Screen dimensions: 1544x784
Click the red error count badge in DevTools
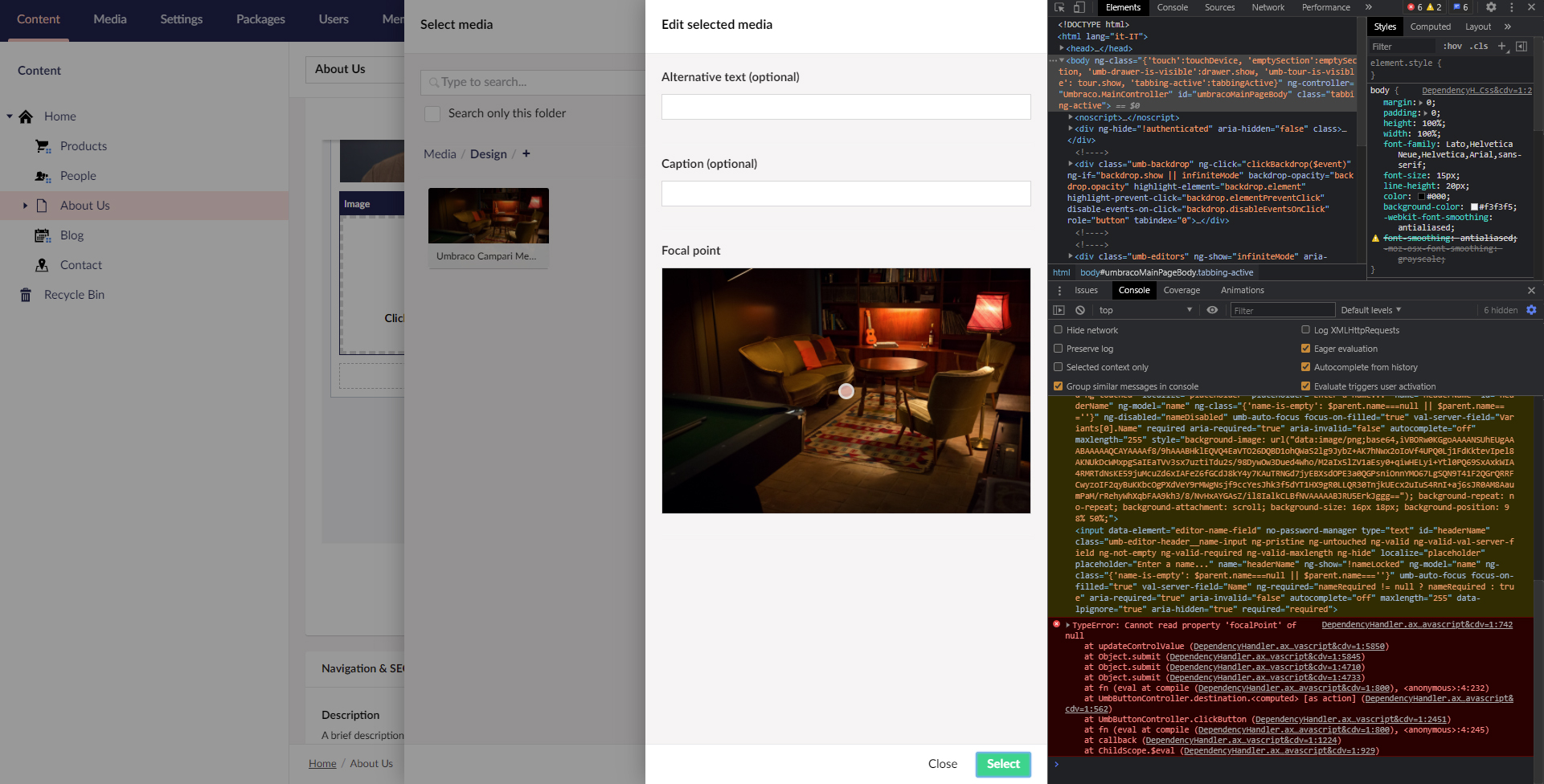click(x=1415, y=7)
